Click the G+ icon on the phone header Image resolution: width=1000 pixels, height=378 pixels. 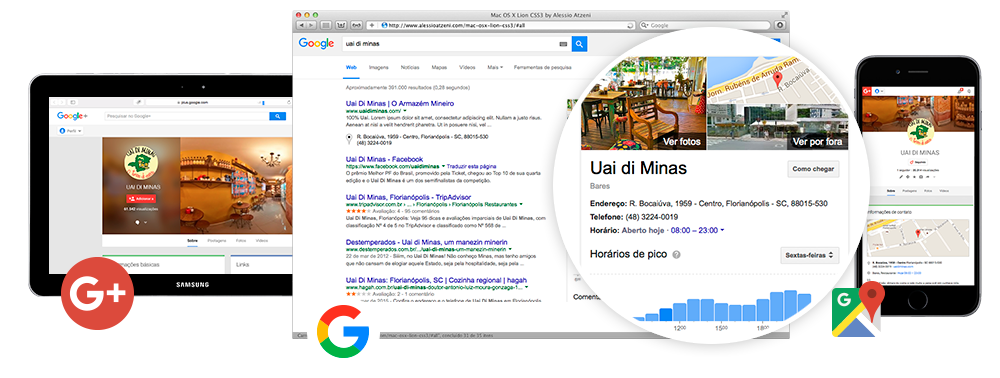(867, 91)
